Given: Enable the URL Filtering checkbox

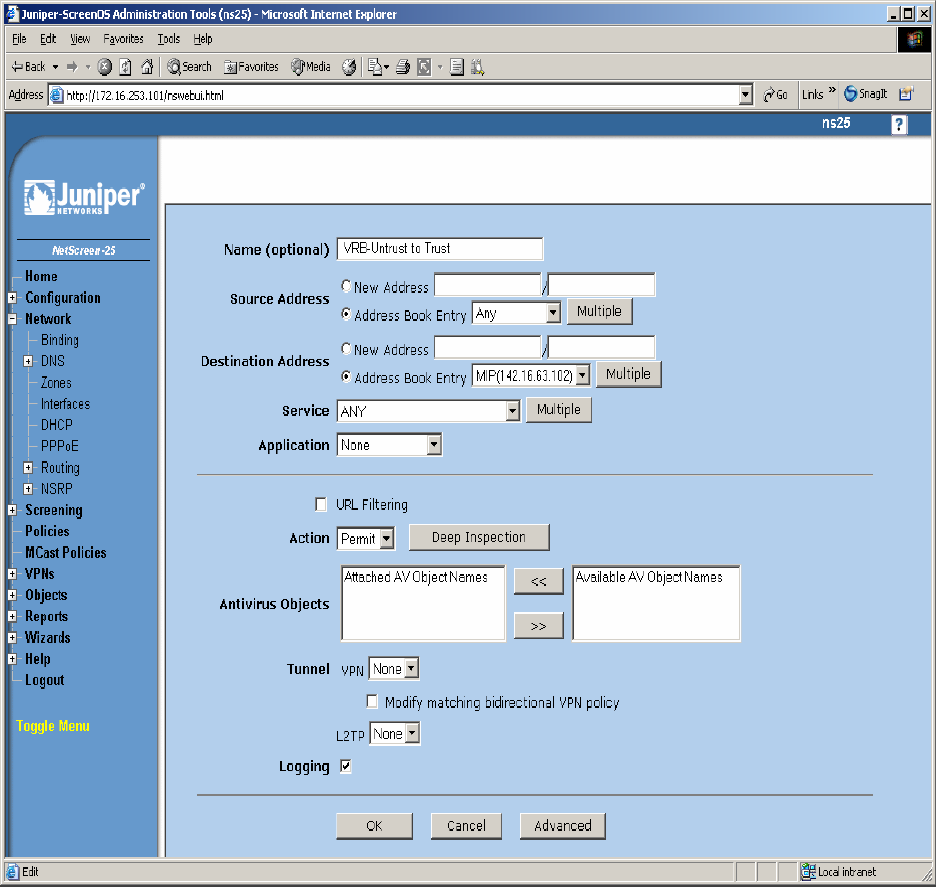Looking at the screenshot, I should point(321,505).
